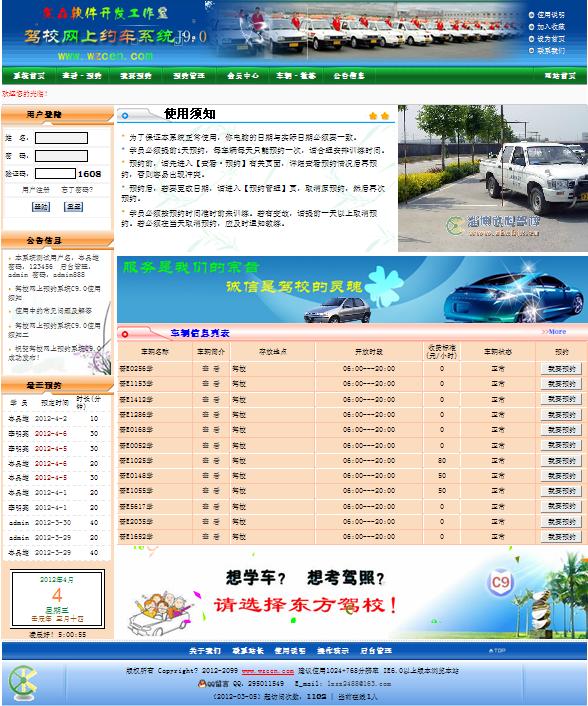Image resolution: width=588 pixels, height=706 pixels.
Task: Click the 使用说明 footer link
Action: pos(290,651)
